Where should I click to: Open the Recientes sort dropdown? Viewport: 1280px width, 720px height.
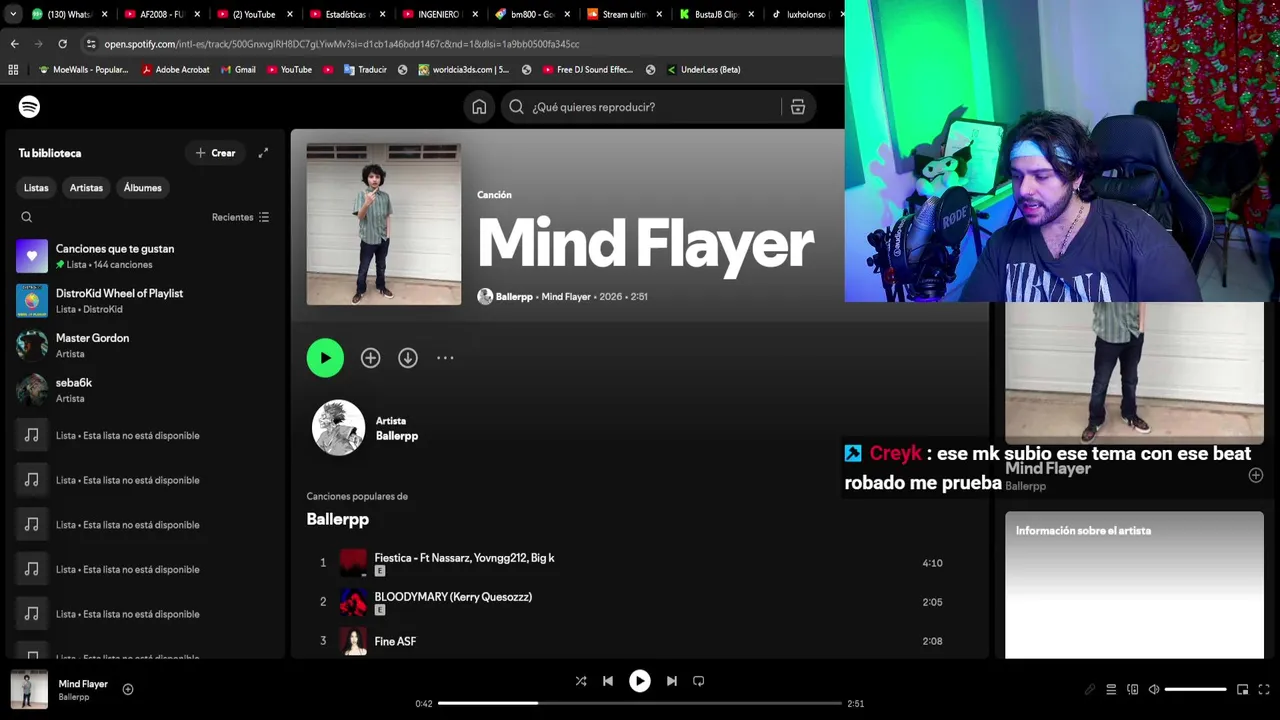(240, 217)
